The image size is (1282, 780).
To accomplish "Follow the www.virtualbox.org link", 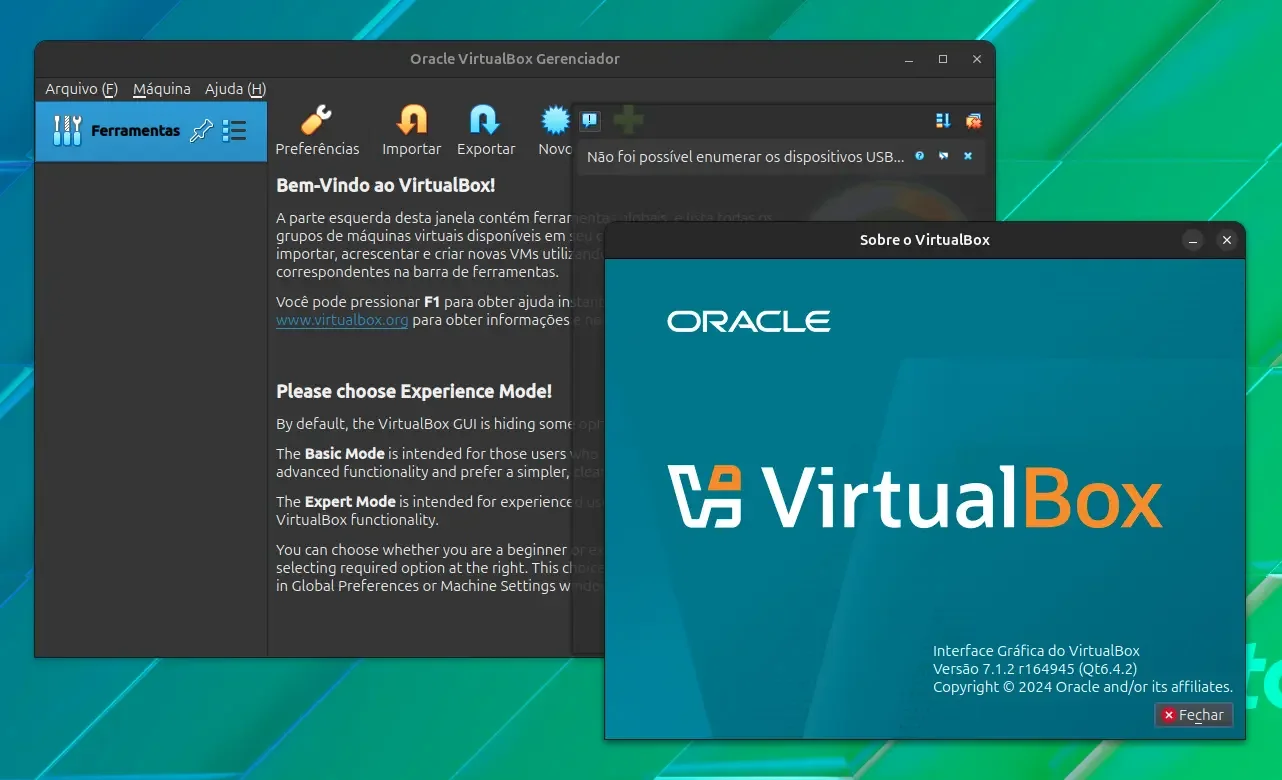I will [342, 320].
